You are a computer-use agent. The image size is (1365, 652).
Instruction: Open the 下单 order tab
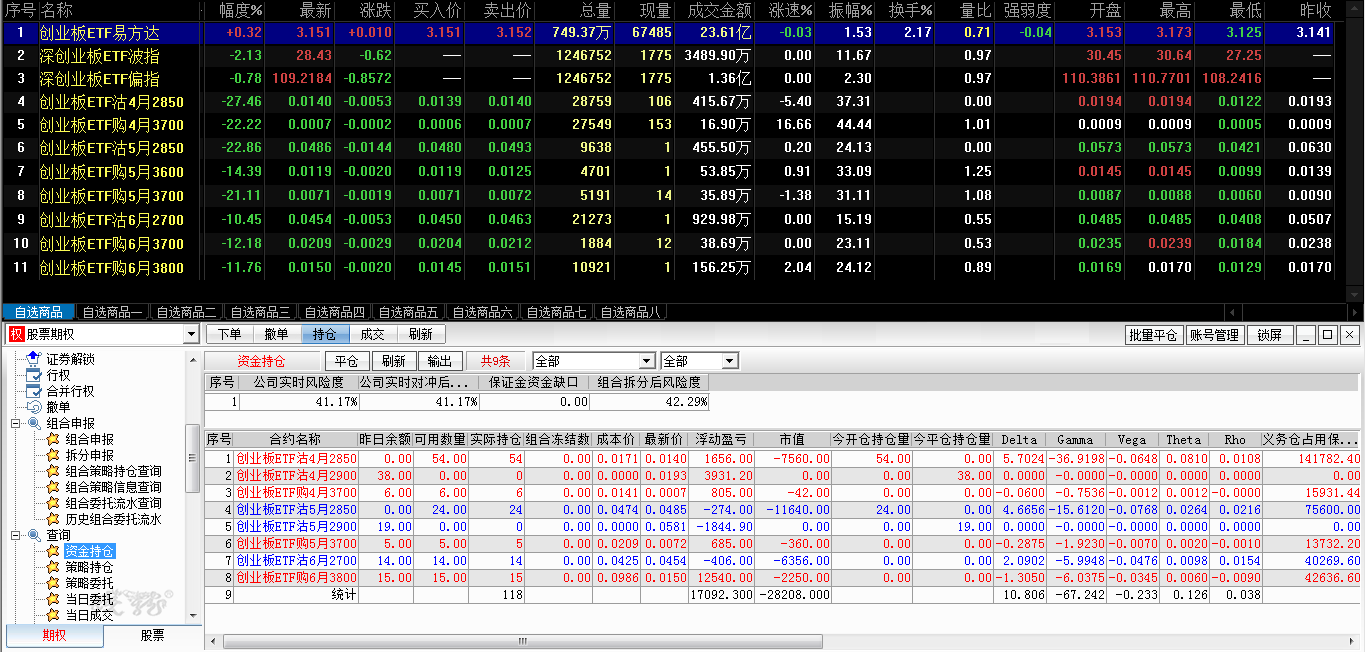tap(230, 335)
